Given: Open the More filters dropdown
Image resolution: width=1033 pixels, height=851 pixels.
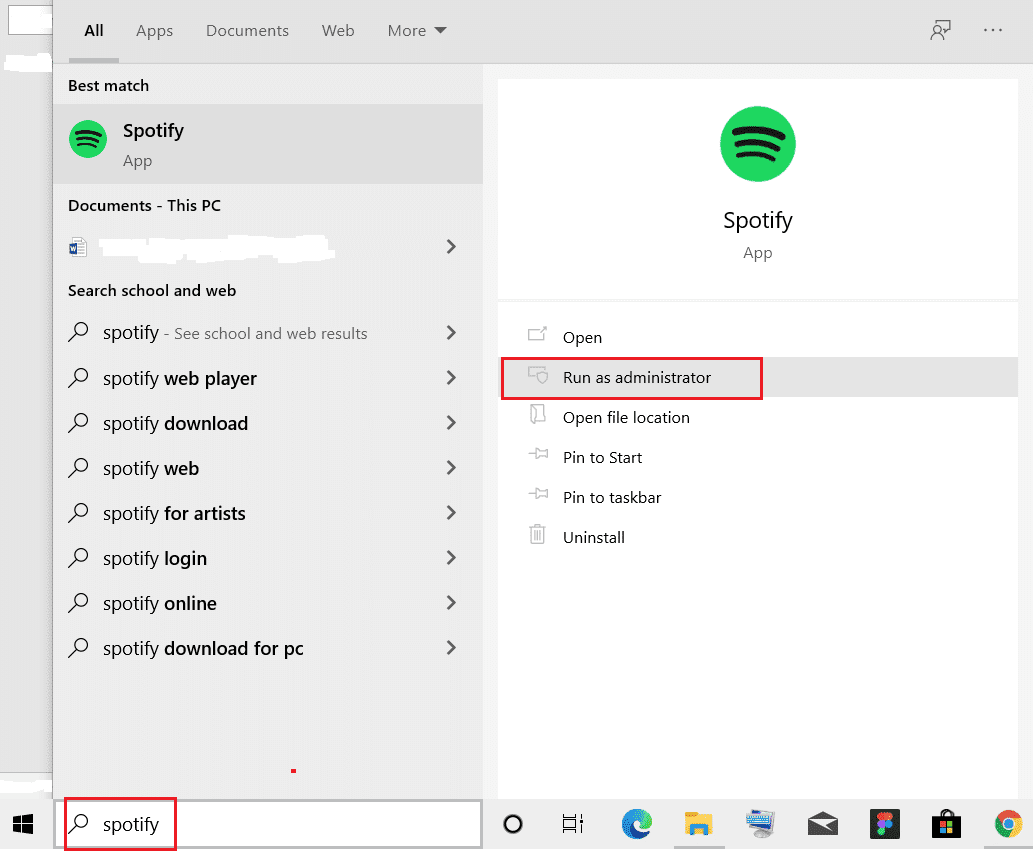Looking at the screenshot, I should [416, 30].
